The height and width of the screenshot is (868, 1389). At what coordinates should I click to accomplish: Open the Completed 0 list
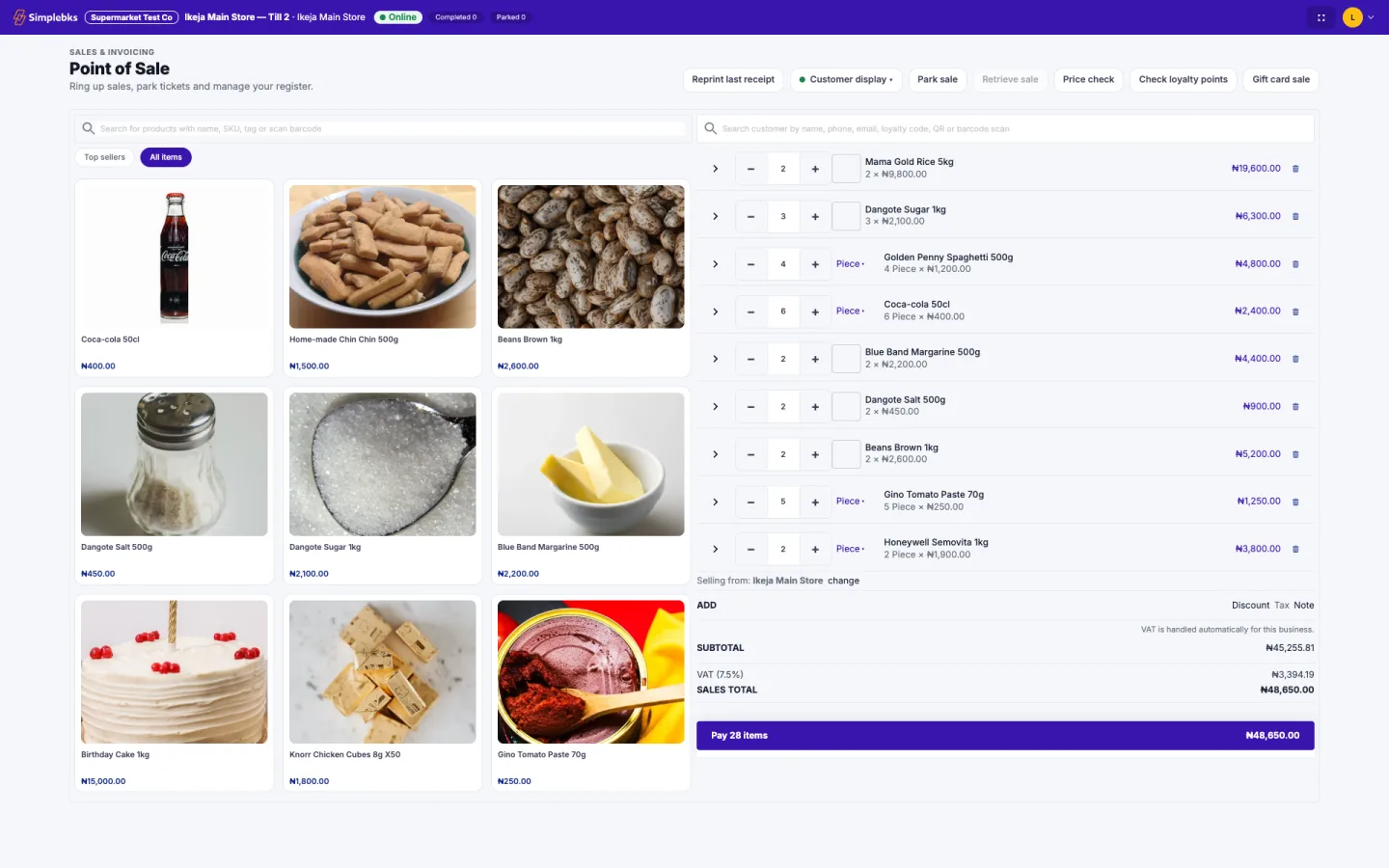[x=455, y=17]
